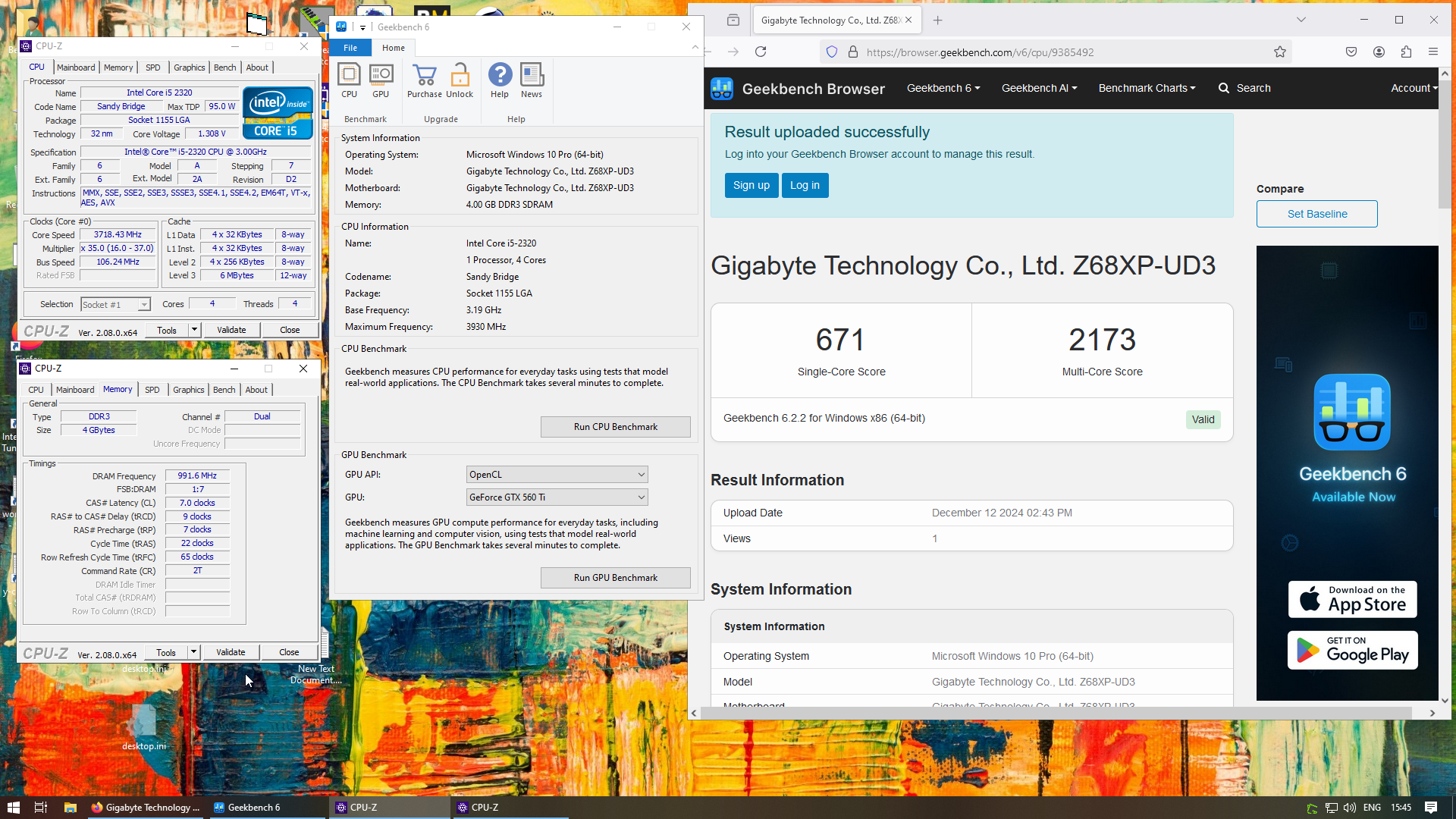Click the volume speaker icon in system tray
This screenshot has height=819, width=1456.
pos(1350,808)
